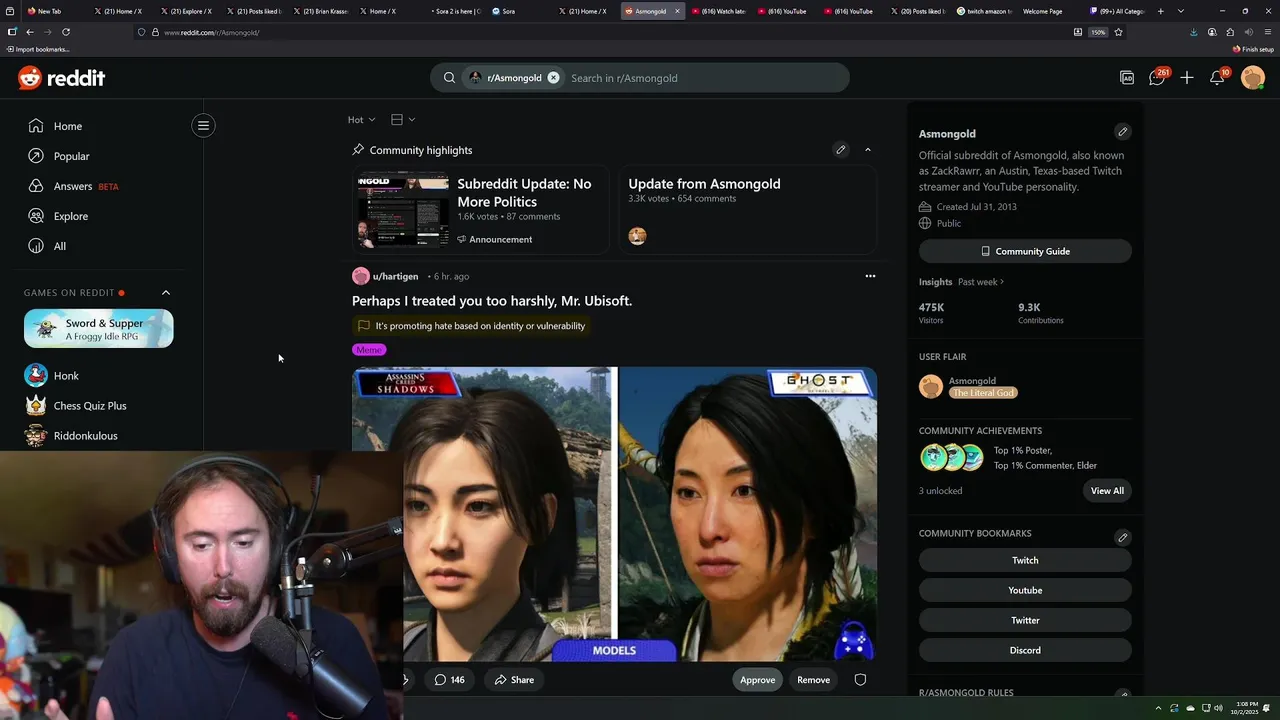Click the report reason flag banner

(470, 326)
